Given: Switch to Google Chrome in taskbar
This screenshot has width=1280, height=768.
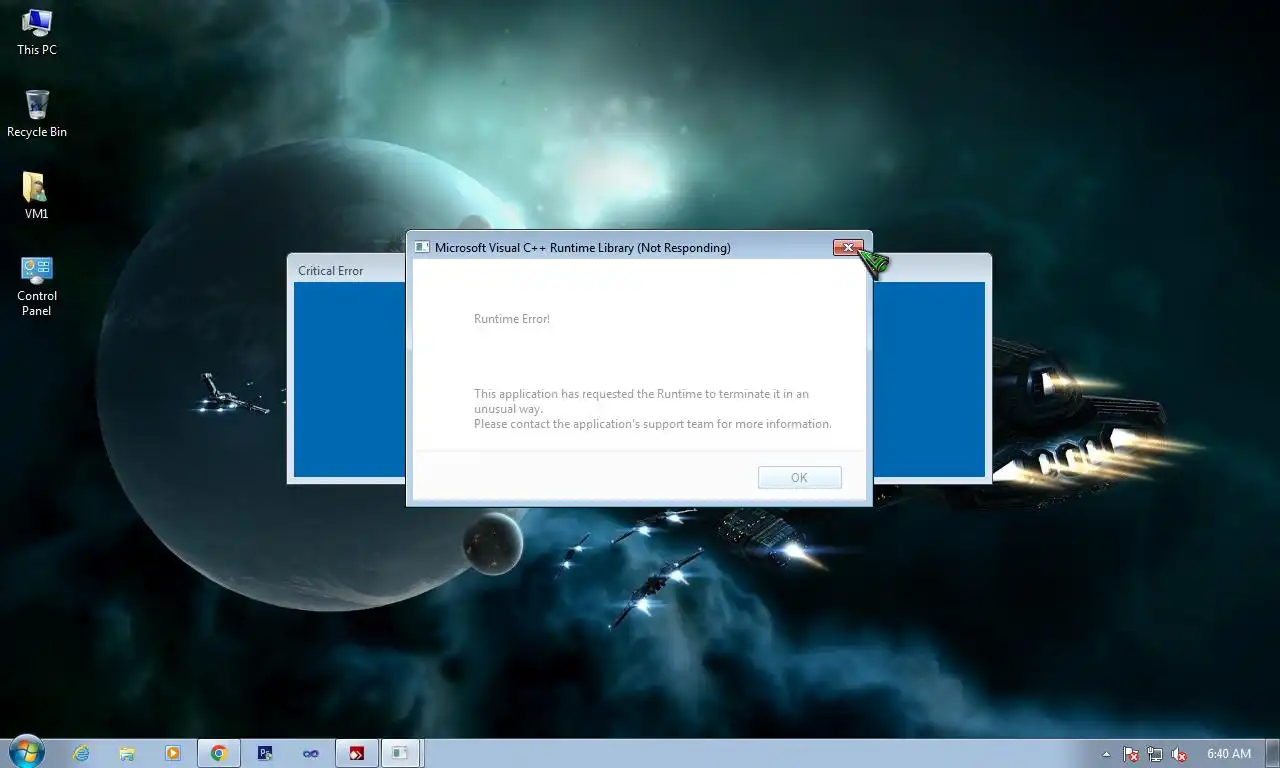Looking at the screenshot, I should (x=219, y=753).
